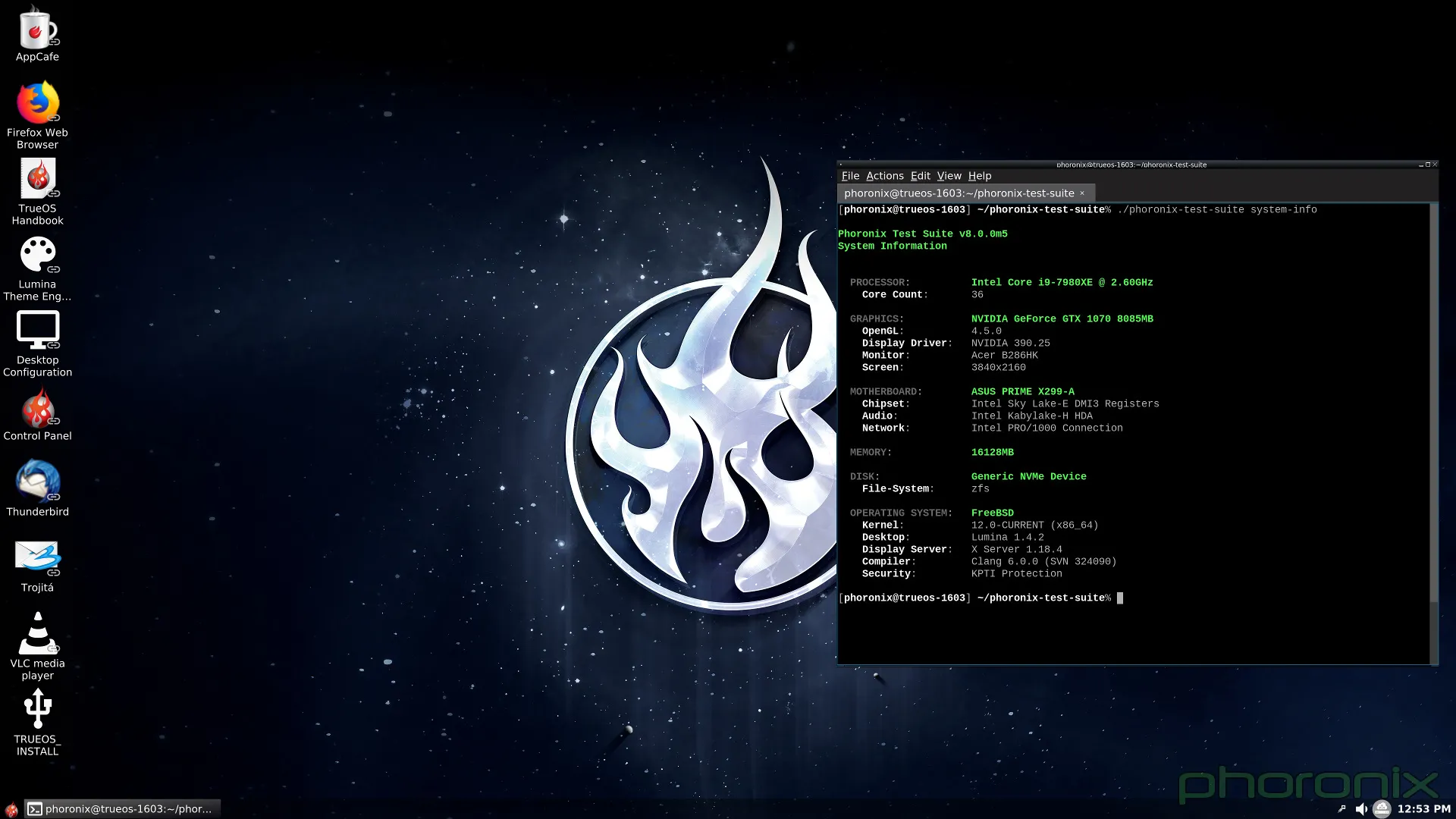1456x819 pixels.
Task: Open the Actions menu in the terminal
Action: [885, 175]
